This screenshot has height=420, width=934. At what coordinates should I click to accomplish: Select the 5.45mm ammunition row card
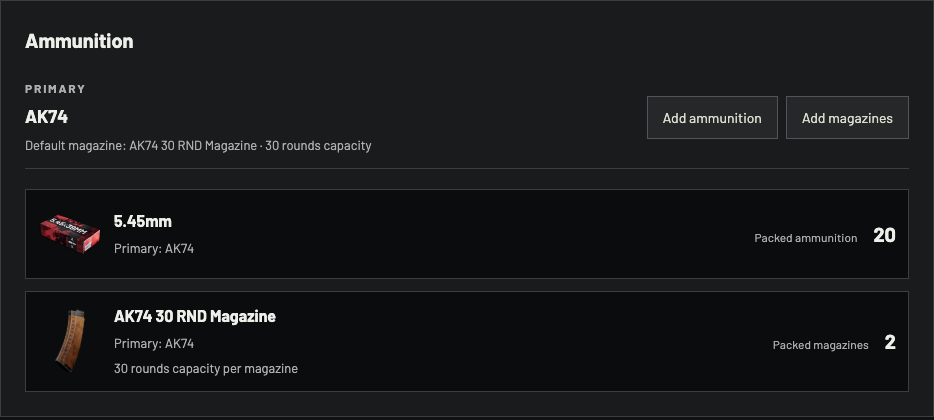[x=466, y=234]
